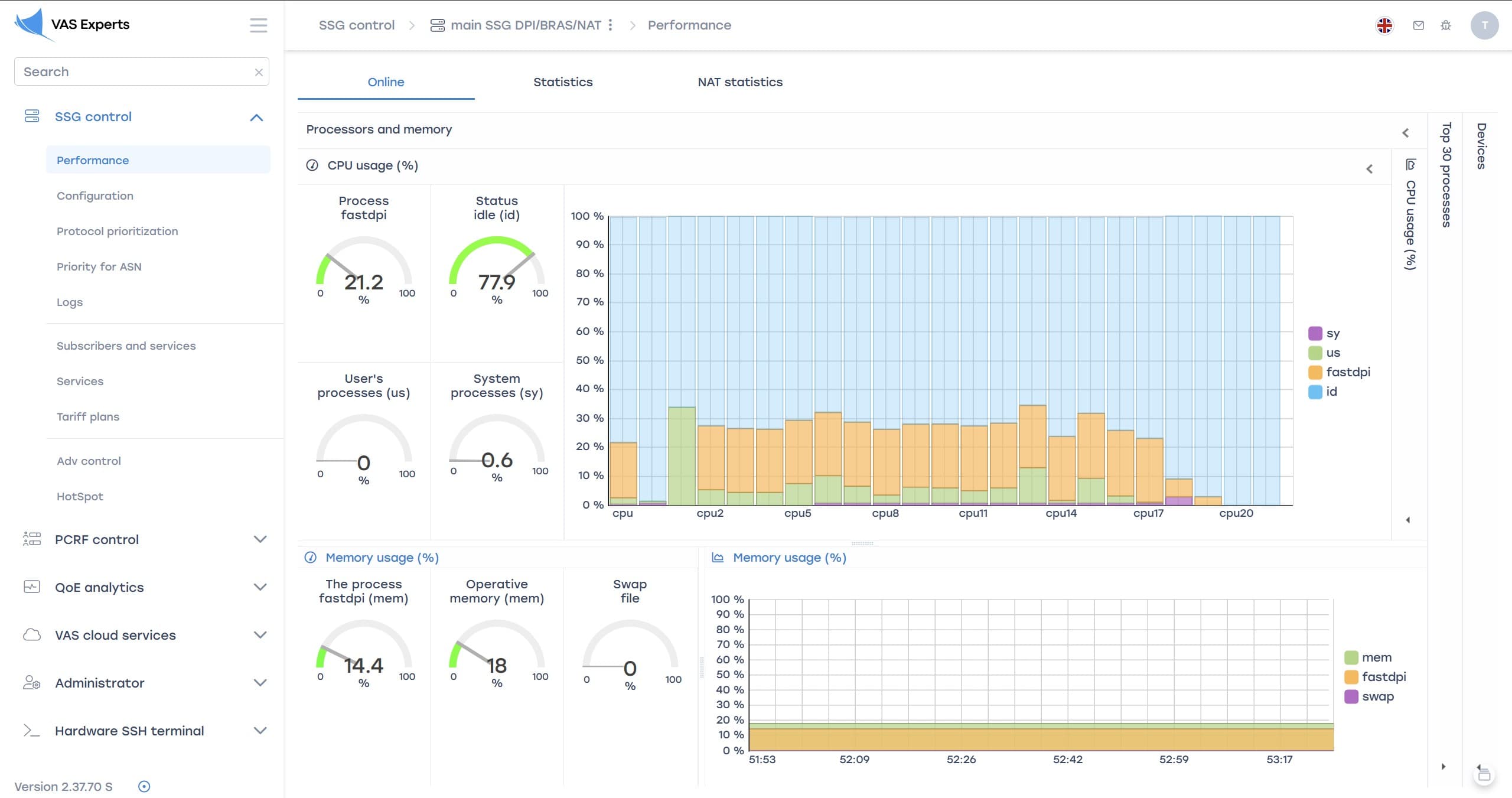The height and width of the screenshot is (798, 1512).
Task: Open the three-dot menu beside main SSG
Action: [x=610, y=25]
